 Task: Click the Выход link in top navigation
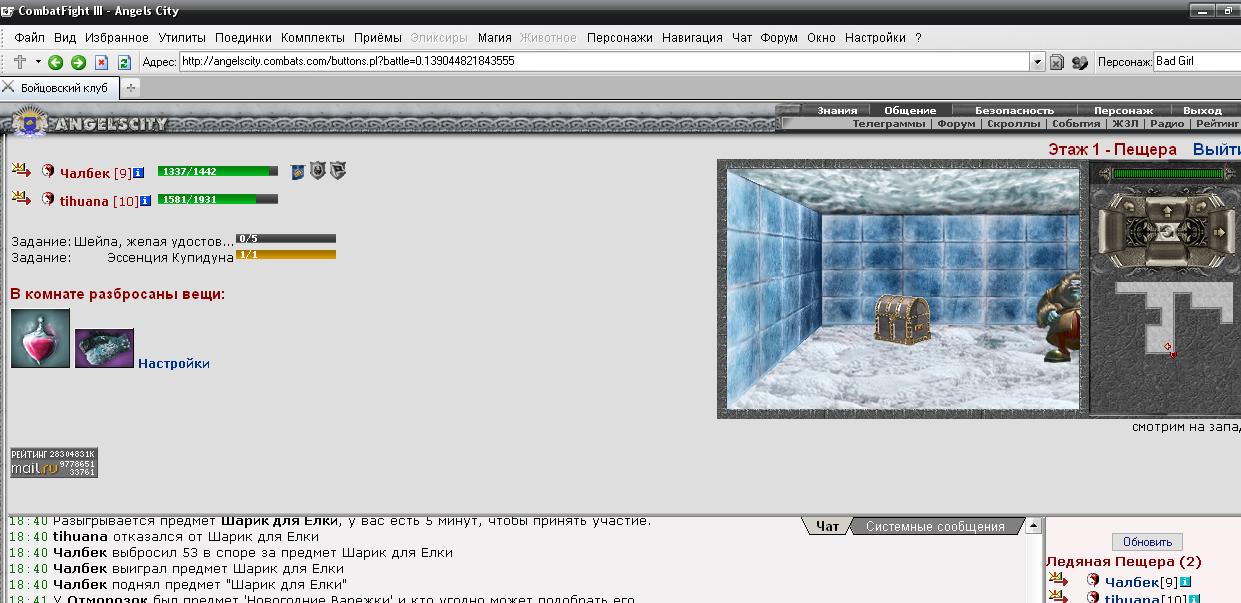[1202, 110]
